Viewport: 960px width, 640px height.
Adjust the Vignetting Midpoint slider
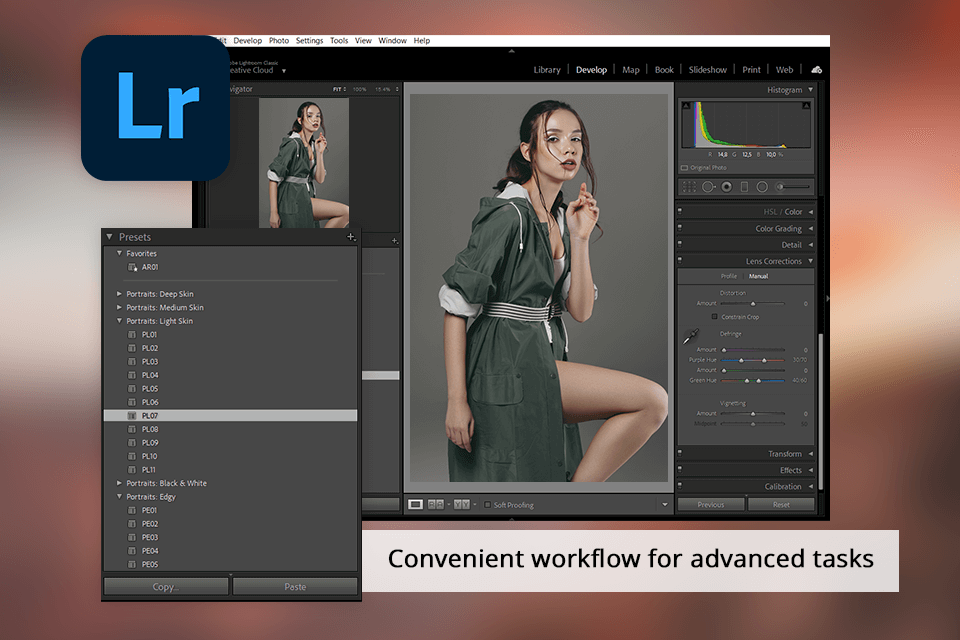point(753,424)
